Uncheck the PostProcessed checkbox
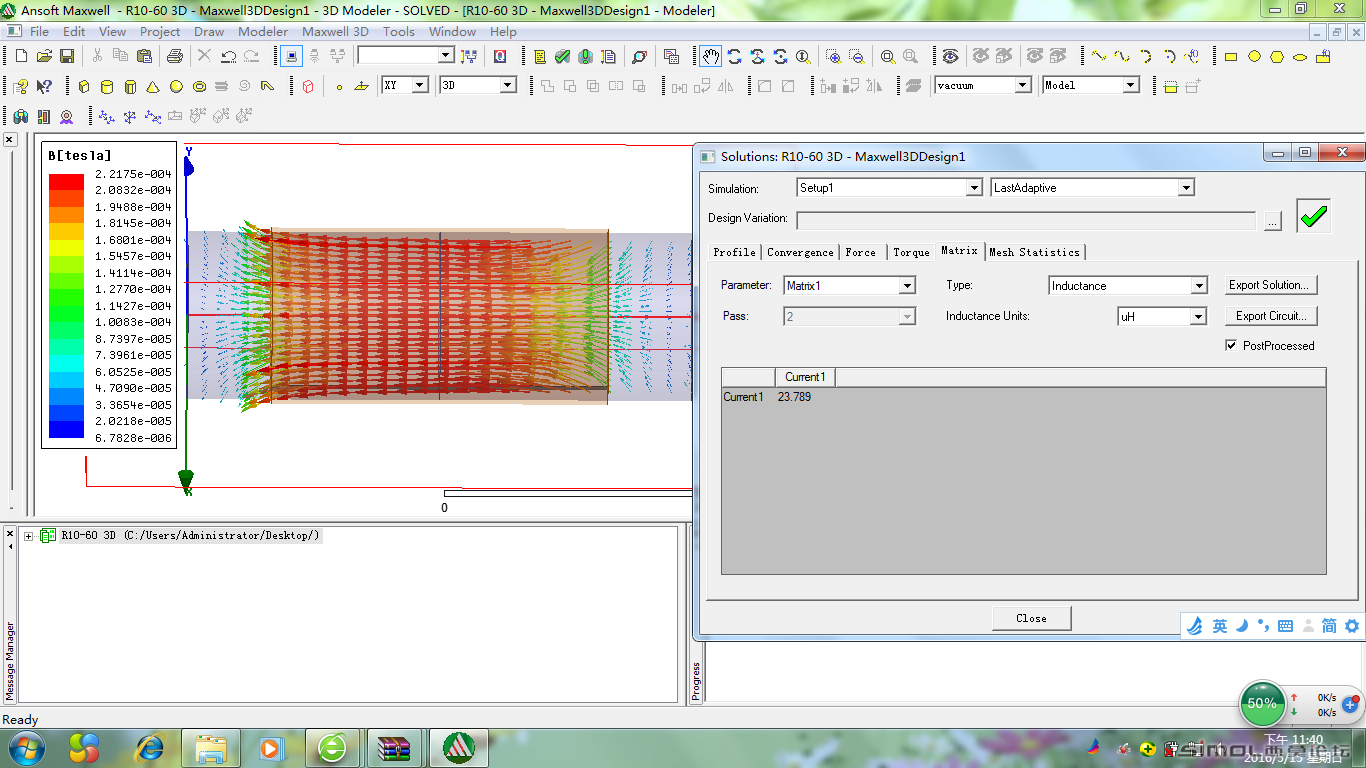1366x768 pixels. click(x=1231, y=346)
